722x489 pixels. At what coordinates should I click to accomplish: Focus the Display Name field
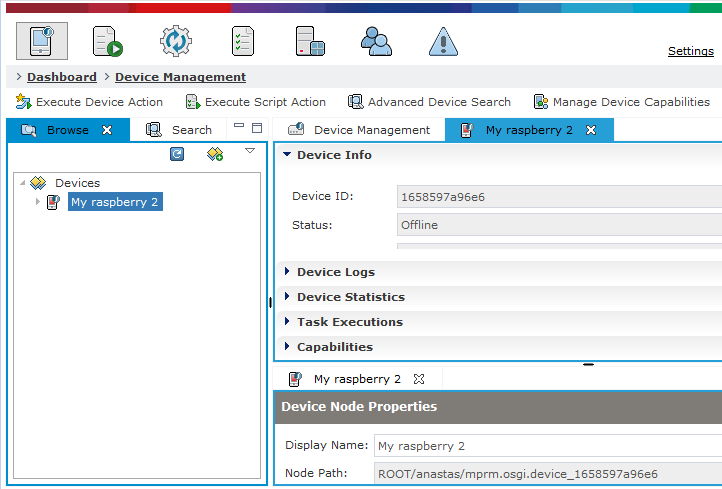pos(548,446)
